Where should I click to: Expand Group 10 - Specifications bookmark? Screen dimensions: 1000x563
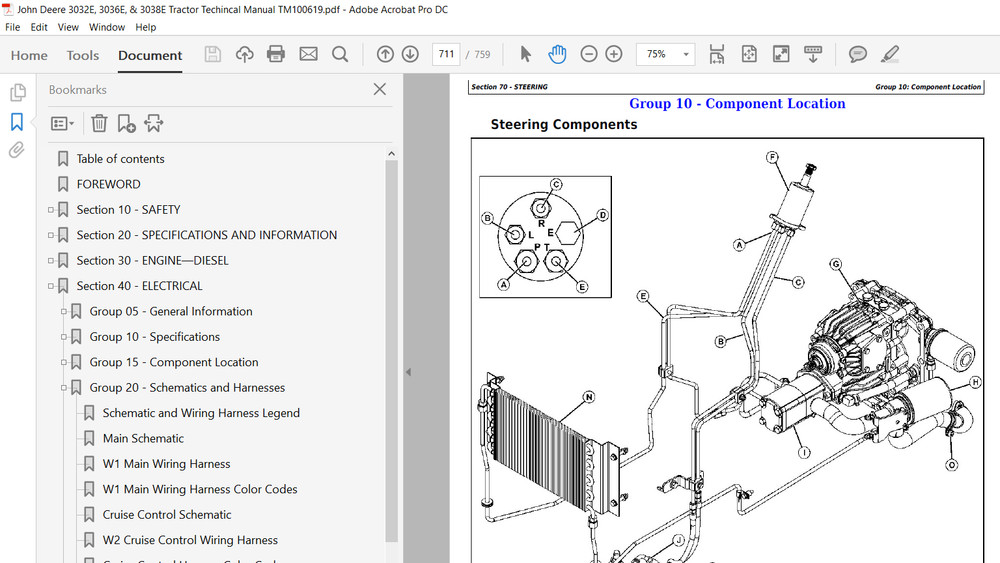pyautogui.click(x=64, y=337)
